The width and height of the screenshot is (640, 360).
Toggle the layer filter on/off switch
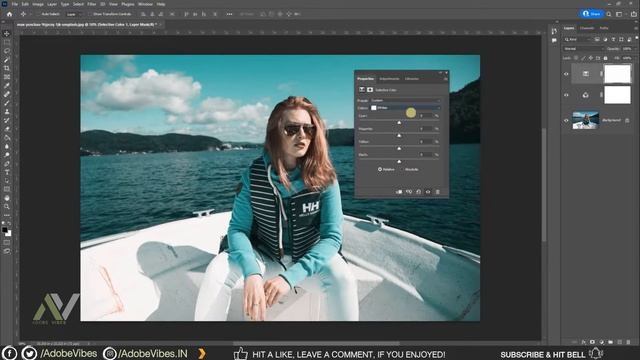(636, 39)
